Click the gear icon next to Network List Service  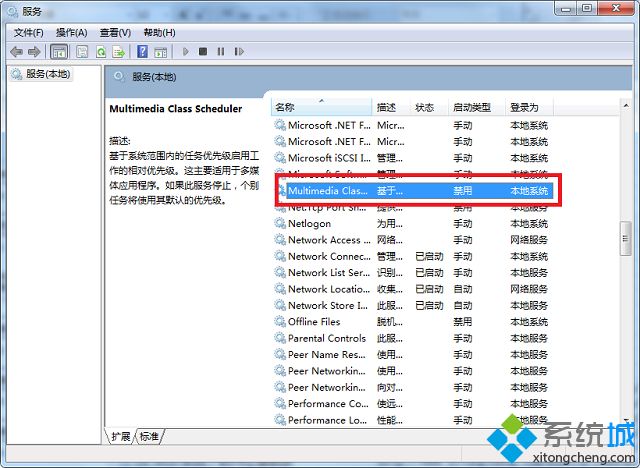tap(280, 272)
